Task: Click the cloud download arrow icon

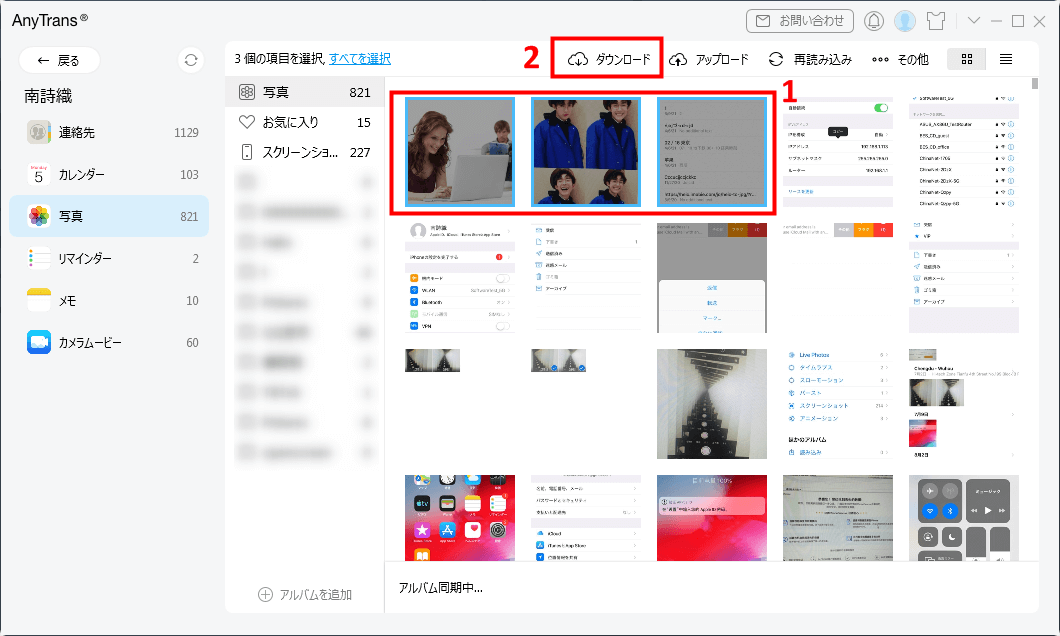Action: [578, 59]
